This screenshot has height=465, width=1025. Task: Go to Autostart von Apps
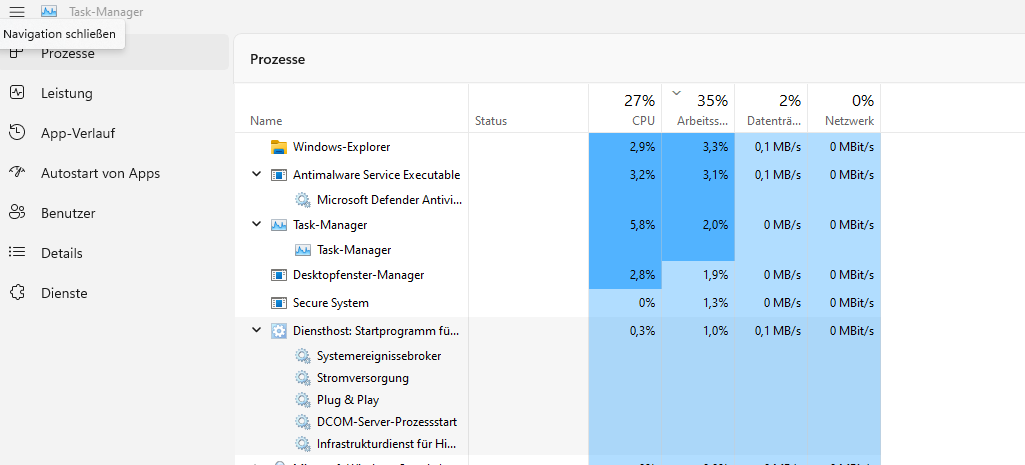[x=114, y=173]
